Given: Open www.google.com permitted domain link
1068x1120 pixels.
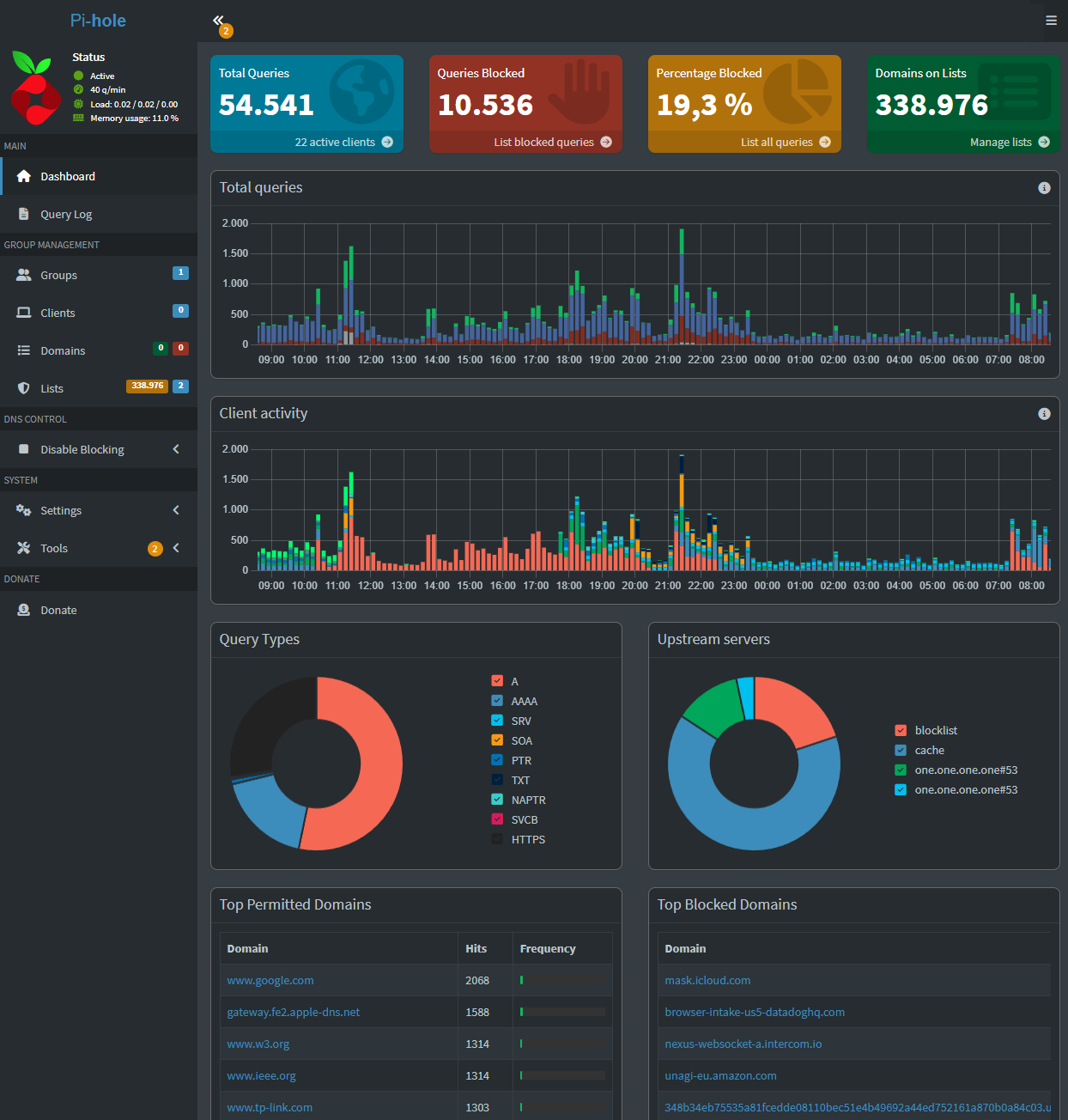Looking at the screenshot, I should tap(270, 980).
